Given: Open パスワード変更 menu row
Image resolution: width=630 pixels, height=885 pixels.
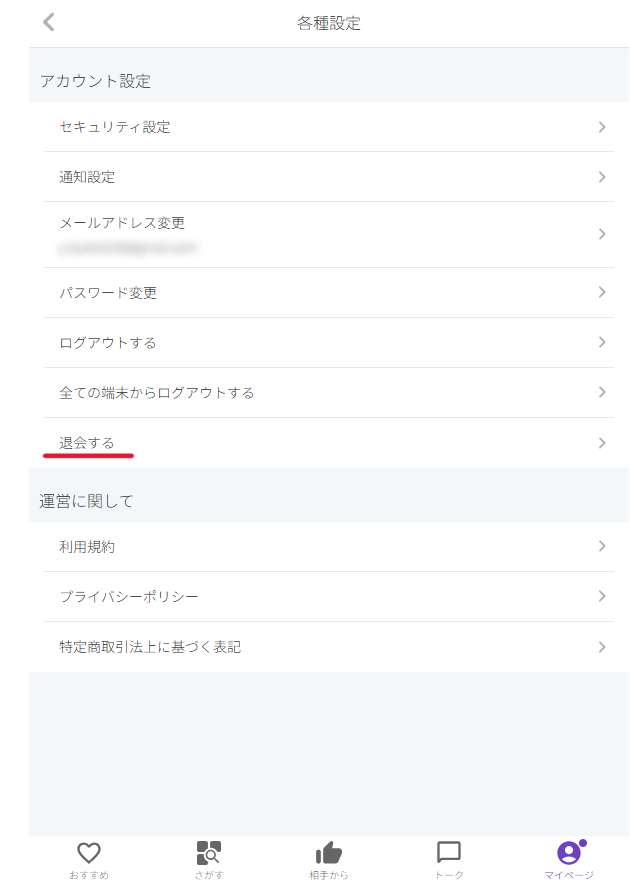Looking at the screenshot, I should click(x=329, y=293).
